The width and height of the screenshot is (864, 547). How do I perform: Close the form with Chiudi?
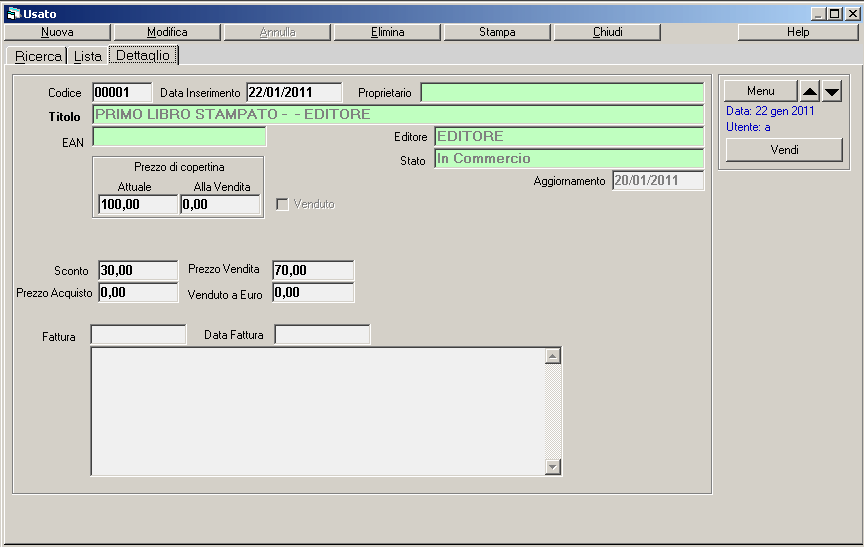[x=607, y=32]
